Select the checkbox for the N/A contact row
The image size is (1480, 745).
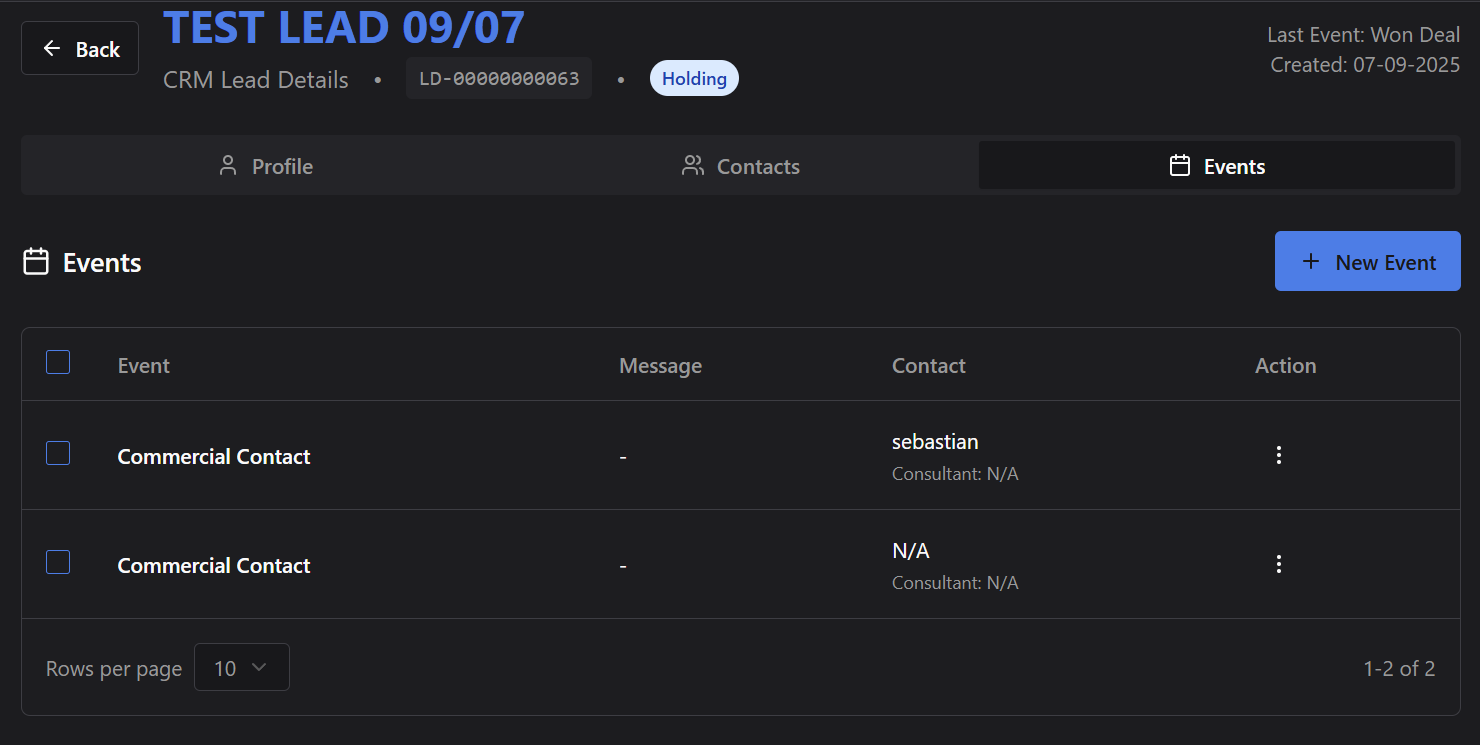point(58,563)
